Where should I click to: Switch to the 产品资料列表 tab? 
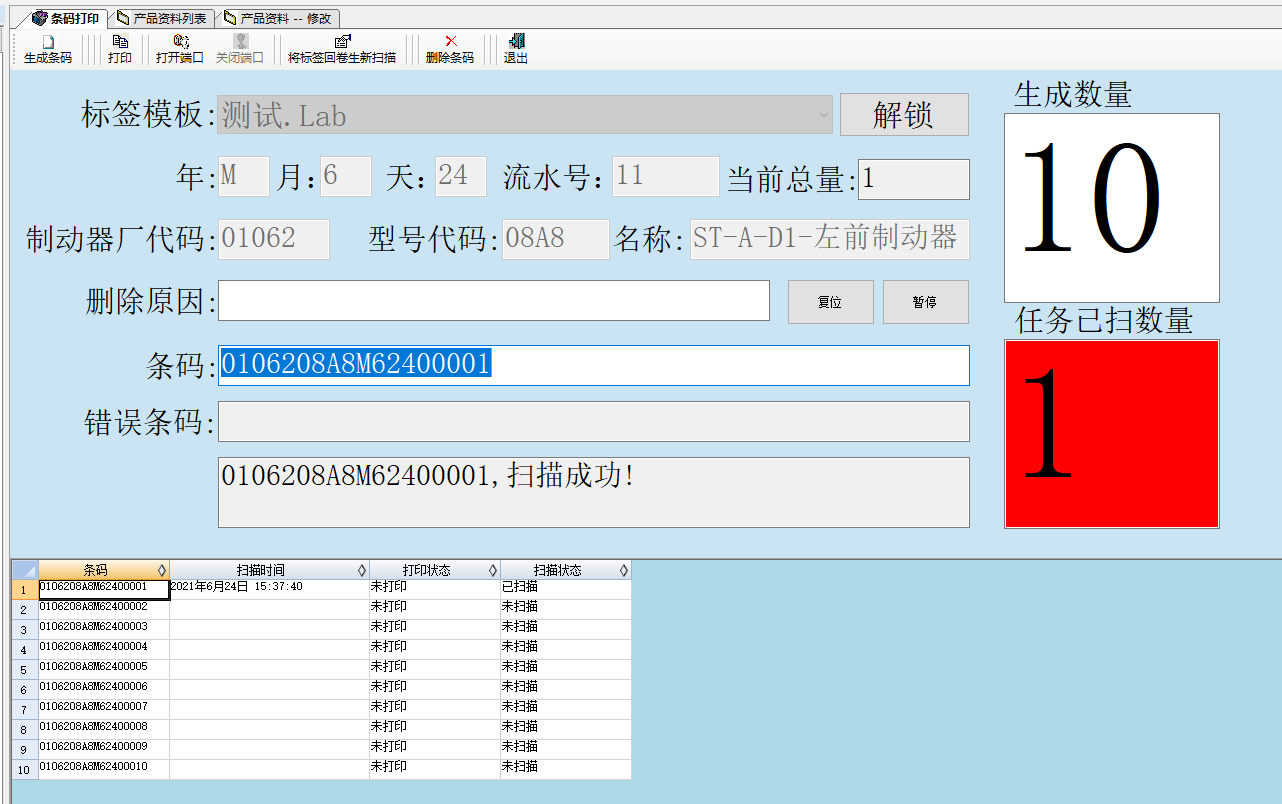(161, 18)
